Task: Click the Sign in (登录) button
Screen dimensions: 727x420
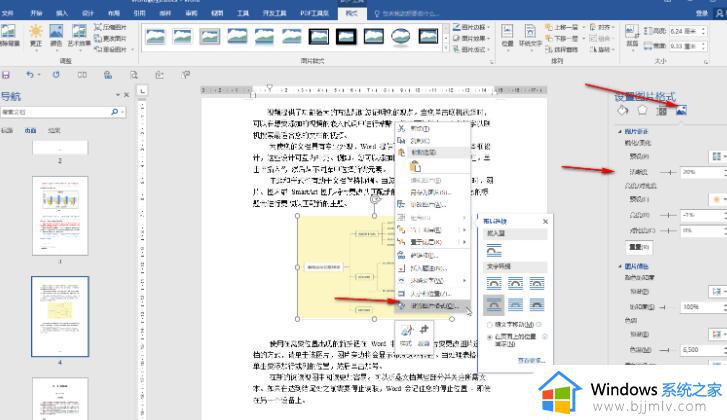Action: [x=701, y=13]
